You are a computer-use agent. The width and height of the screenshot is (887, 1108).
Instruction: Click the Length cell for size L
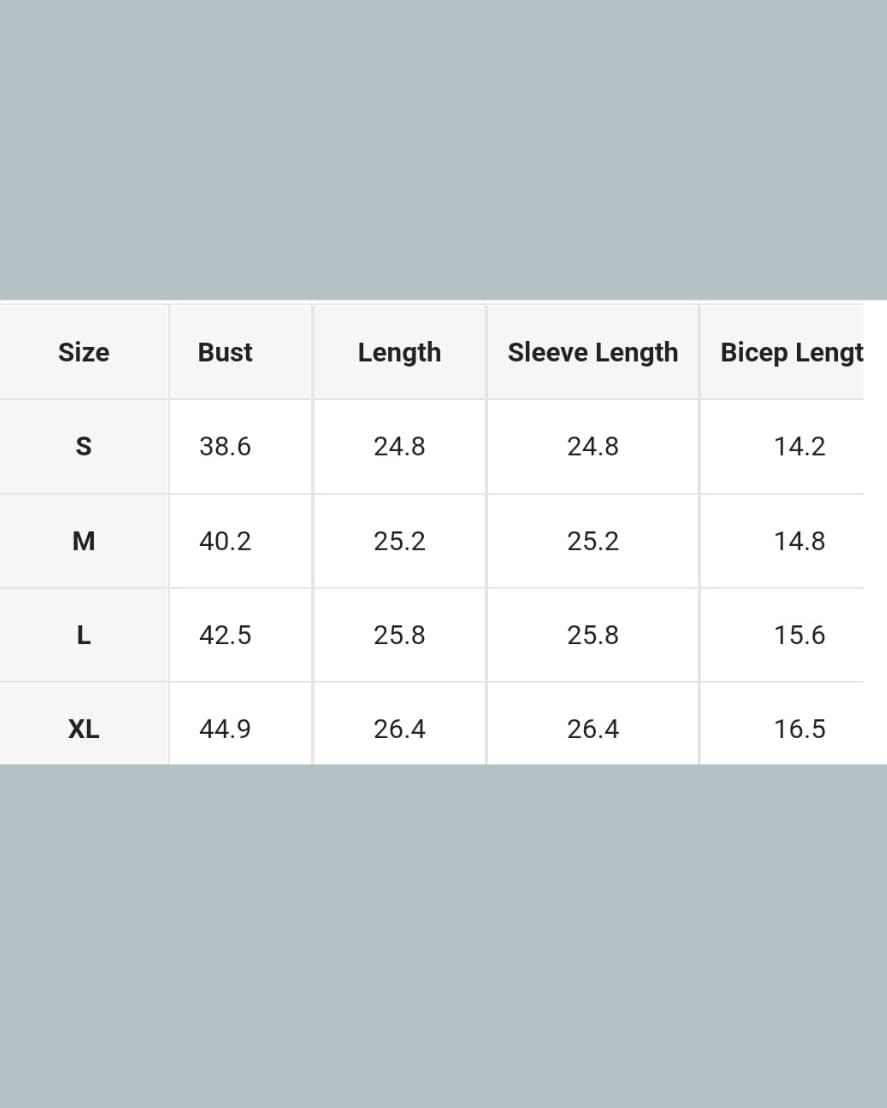[399, 635]
